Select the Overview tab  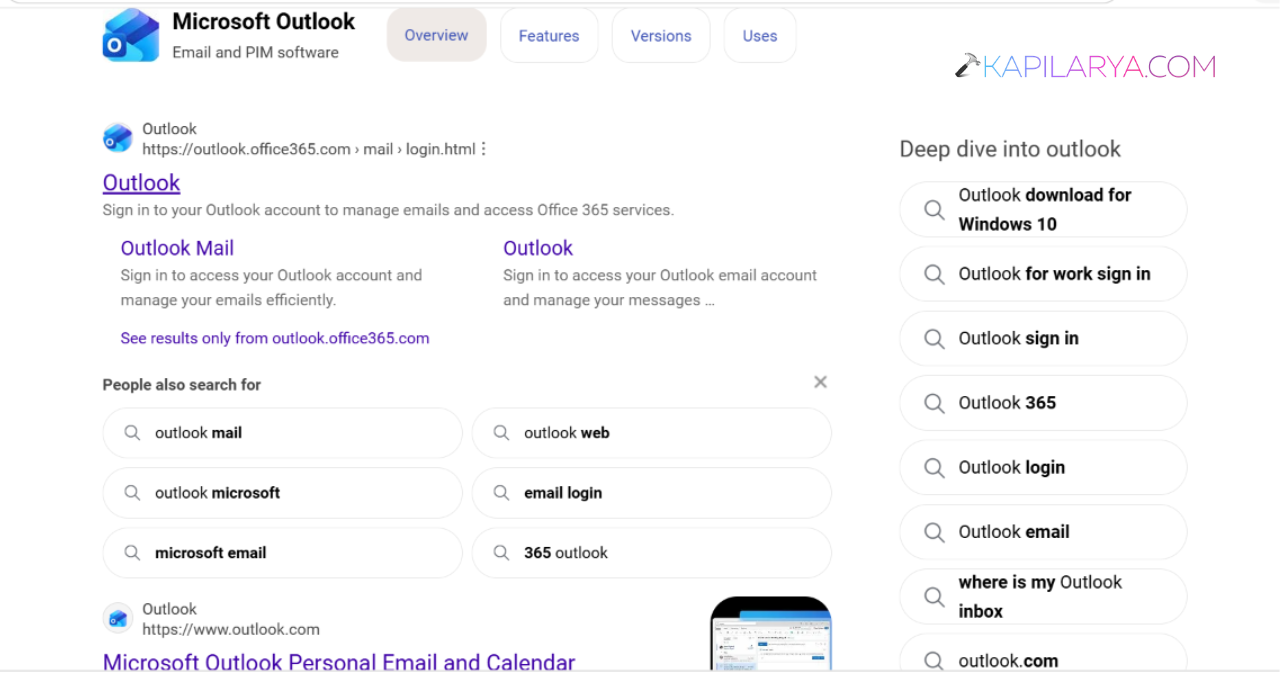coord(436,35)
